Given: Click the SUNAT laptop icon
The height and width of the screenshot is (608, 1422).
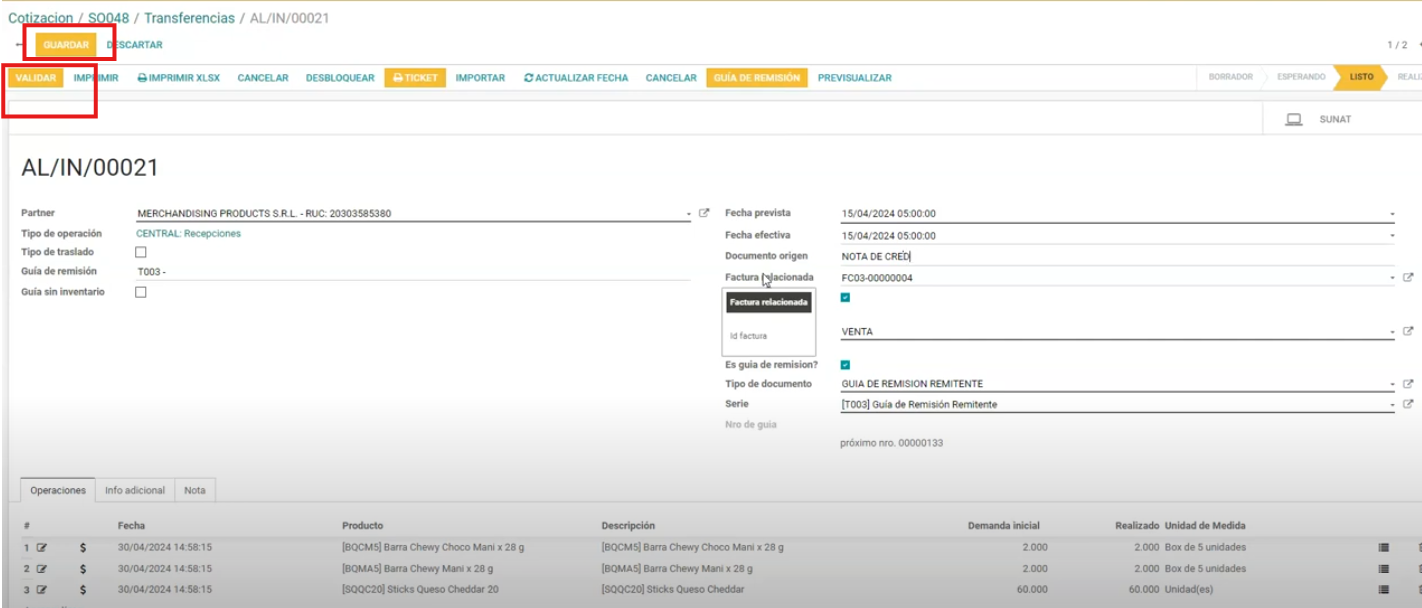Looking at the screenshot, I should [x=1293, y=120].
